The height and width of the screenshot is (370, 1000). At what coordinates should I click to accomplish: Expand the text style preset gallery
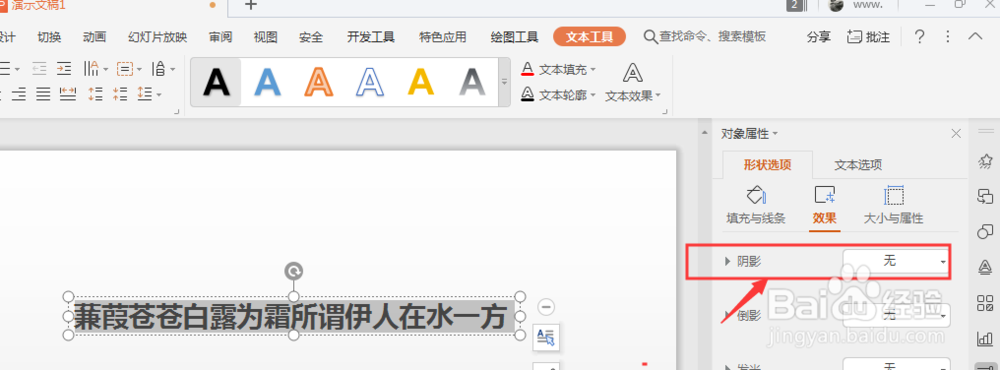coord(504,82)
